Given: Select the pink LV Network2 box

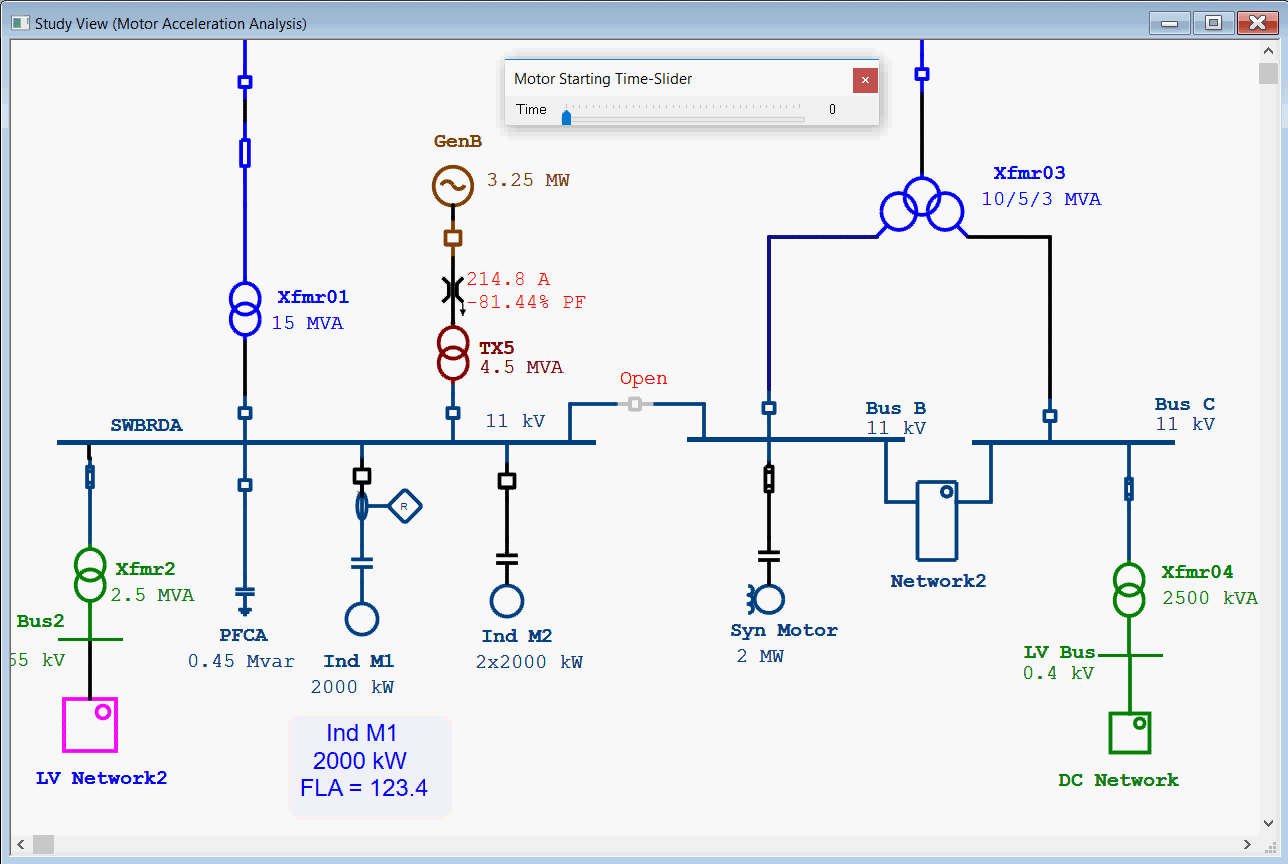Looking at the screenshot, I should (x=90, y=725).
